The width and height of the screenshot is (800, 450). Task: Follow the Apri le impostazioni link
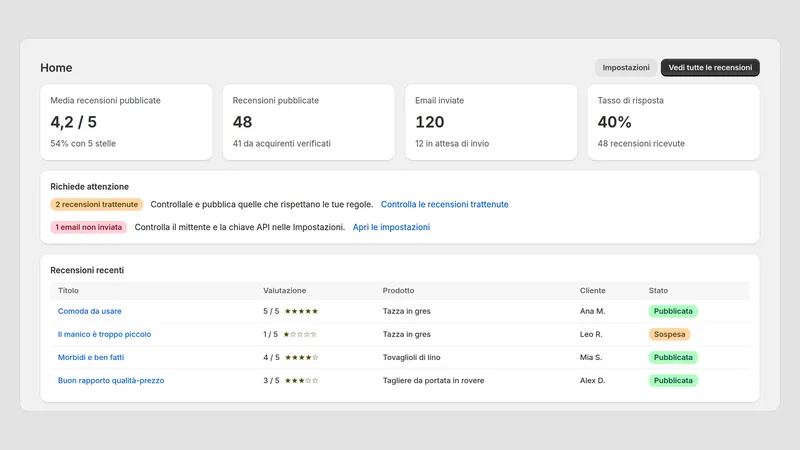(391, 227)
